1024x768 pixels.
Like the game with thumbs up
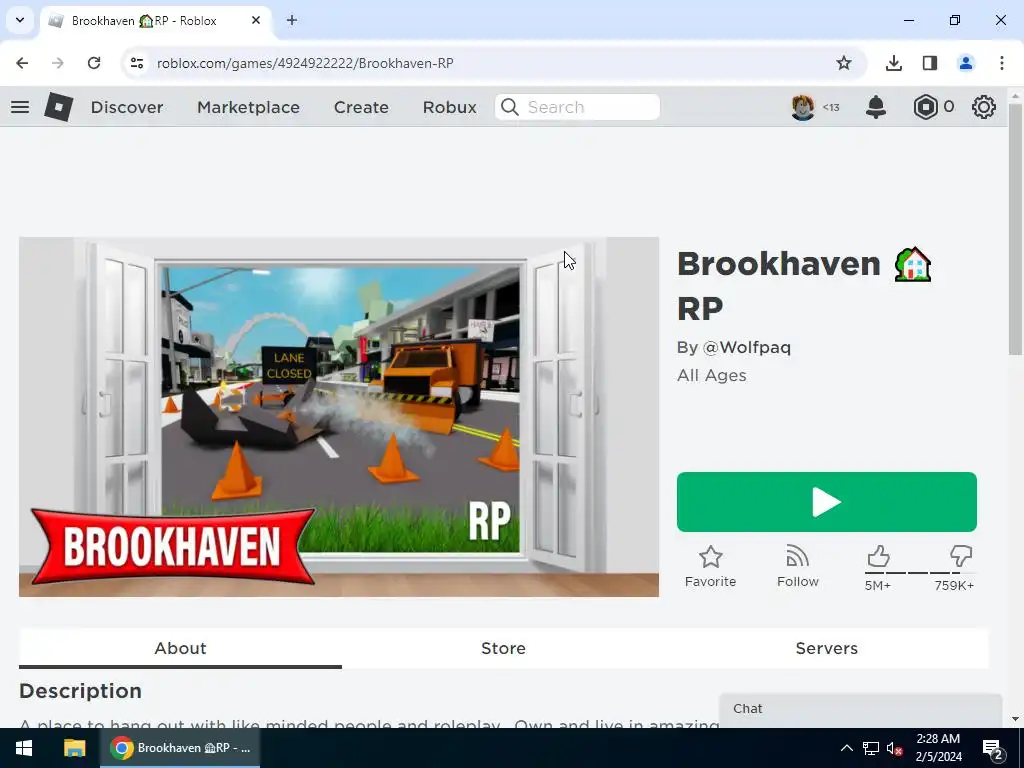coord(878,556)
